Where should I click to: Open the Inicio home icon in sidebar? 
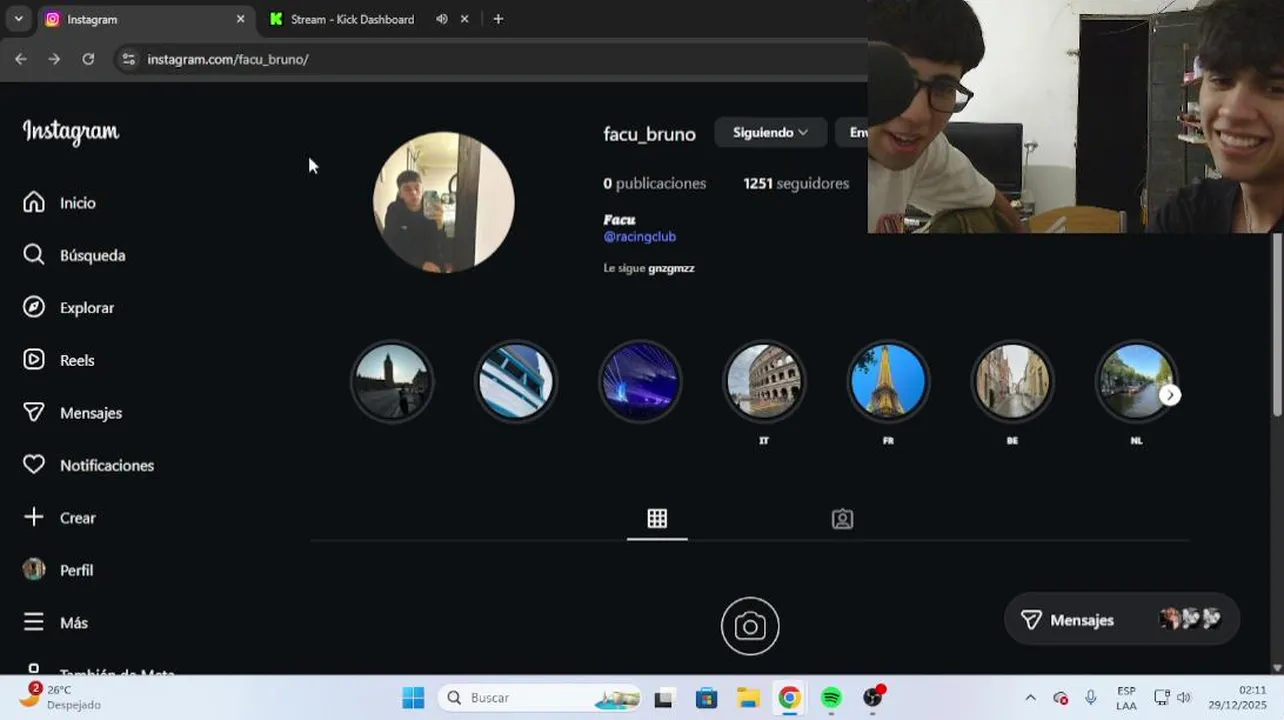point(34,203)
